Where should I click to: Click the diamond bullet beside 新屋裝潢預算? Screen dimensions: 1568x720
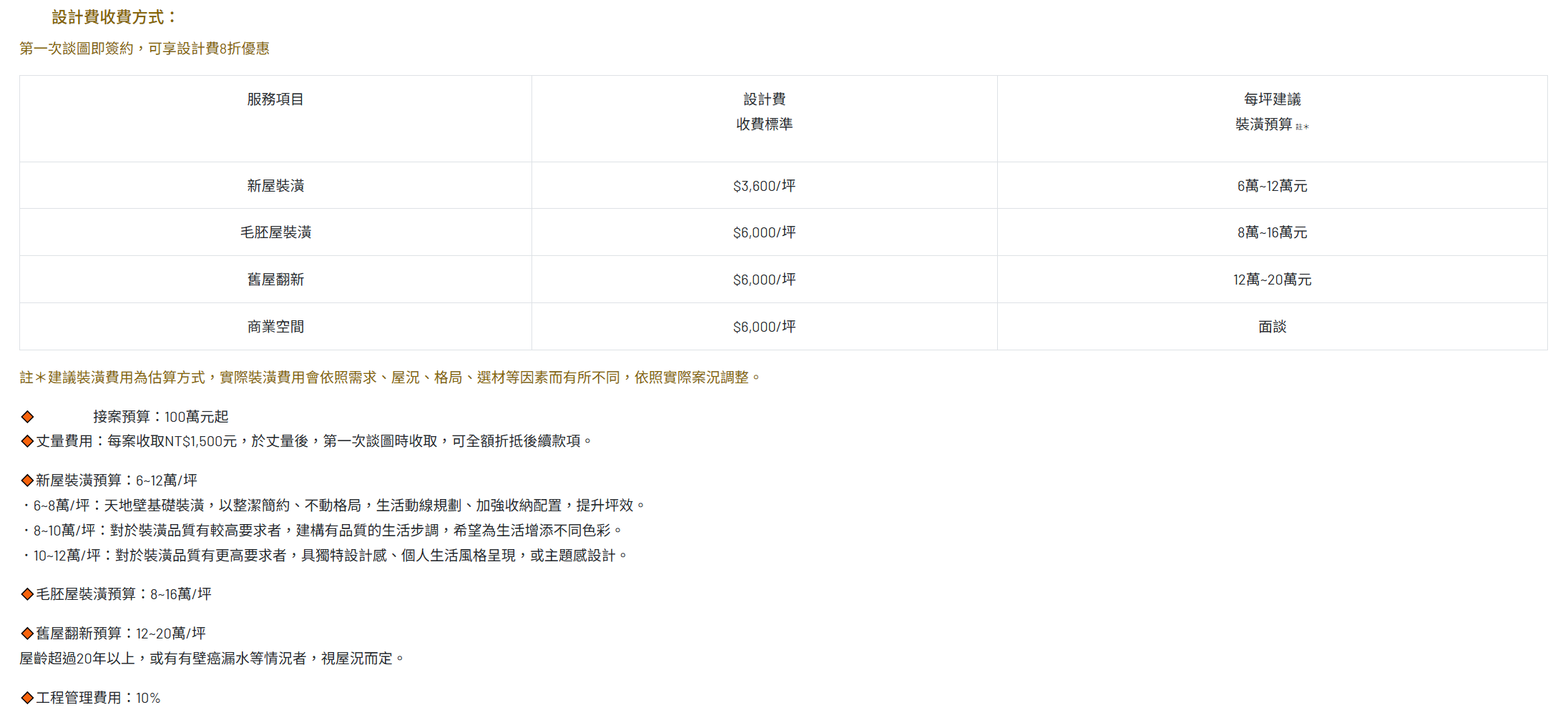tap(28, 480)
